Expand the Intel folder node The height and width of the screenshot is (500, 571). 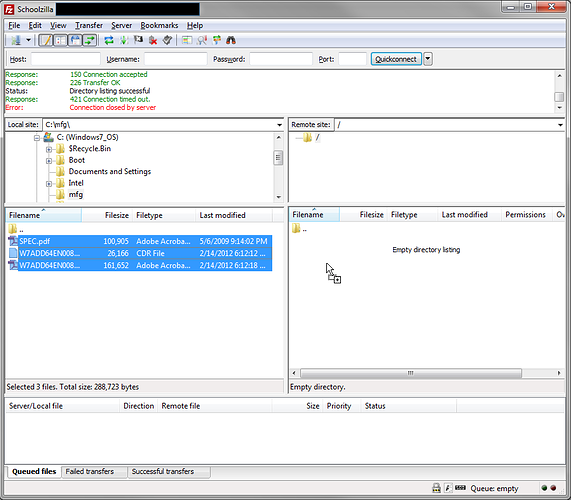pyautogui.click(x=49, y=184)
